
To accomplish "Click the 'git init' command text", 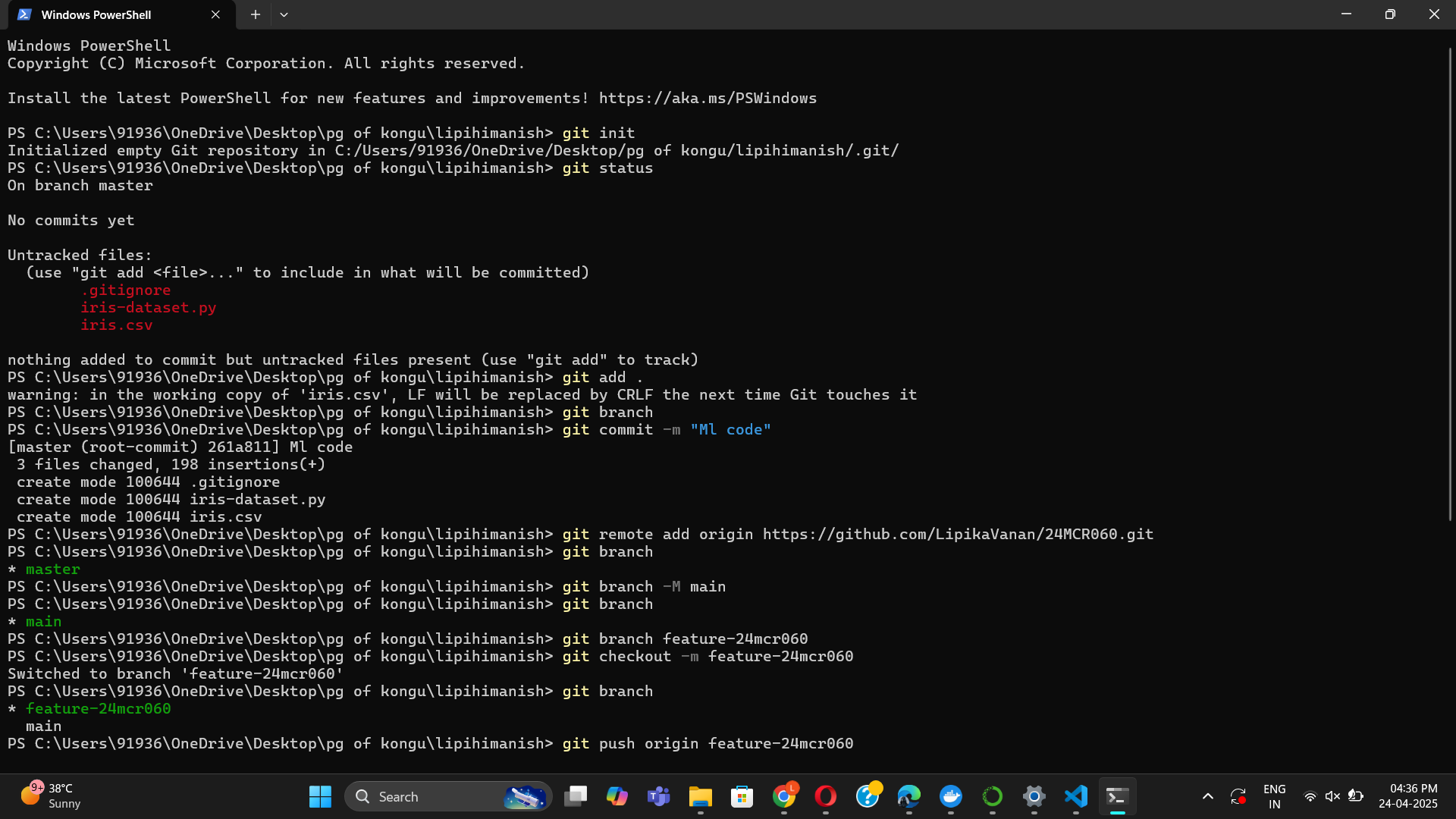I will click(x=598, y=133).
